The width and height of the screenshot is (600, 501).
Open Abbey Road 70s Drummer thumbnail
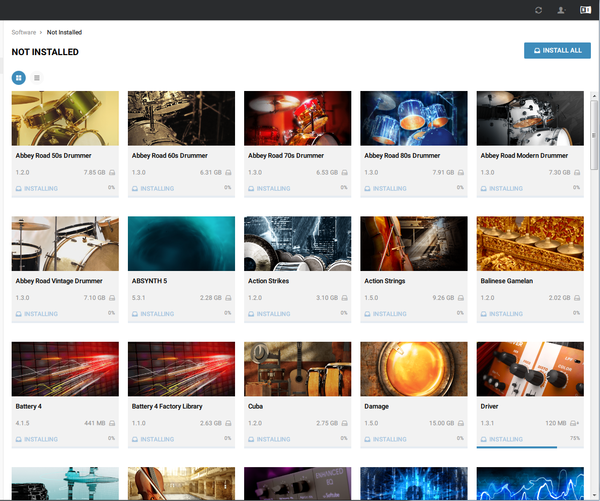[x=298, y=118]
